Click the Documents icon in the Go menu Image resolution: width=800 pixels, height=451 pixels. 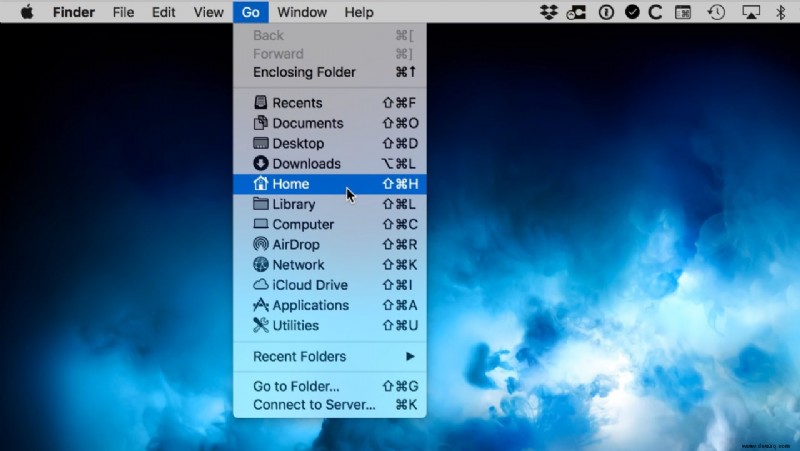260,123
